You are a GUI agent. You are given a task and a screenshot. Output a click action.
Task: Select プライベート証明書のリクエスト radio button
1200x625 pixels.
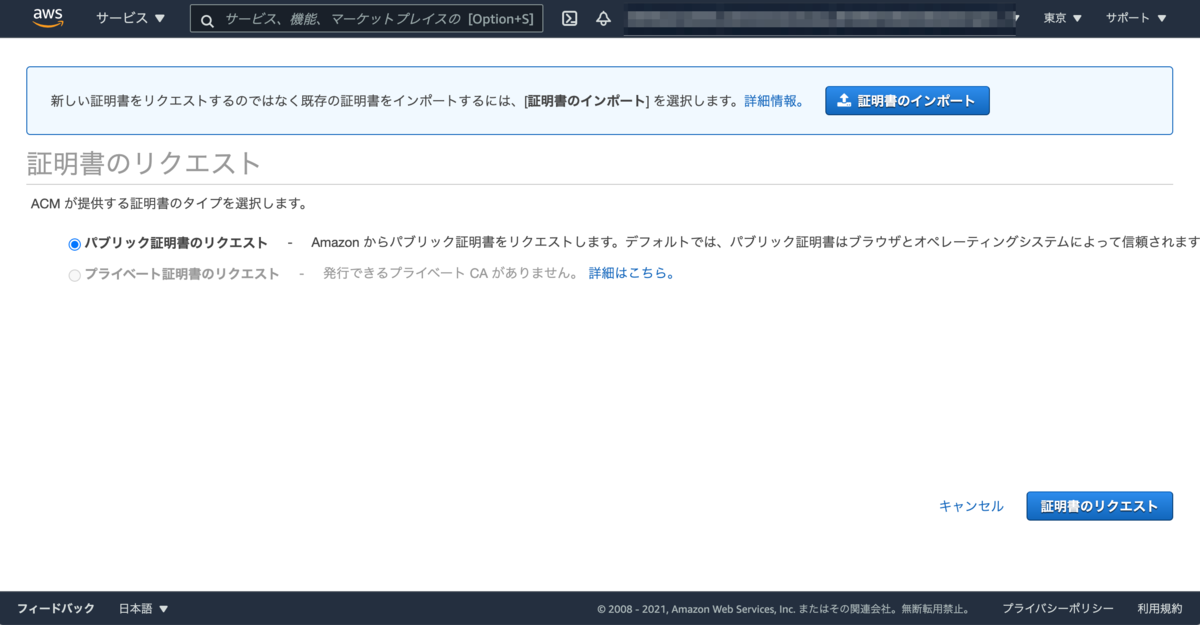coord(74,275)
